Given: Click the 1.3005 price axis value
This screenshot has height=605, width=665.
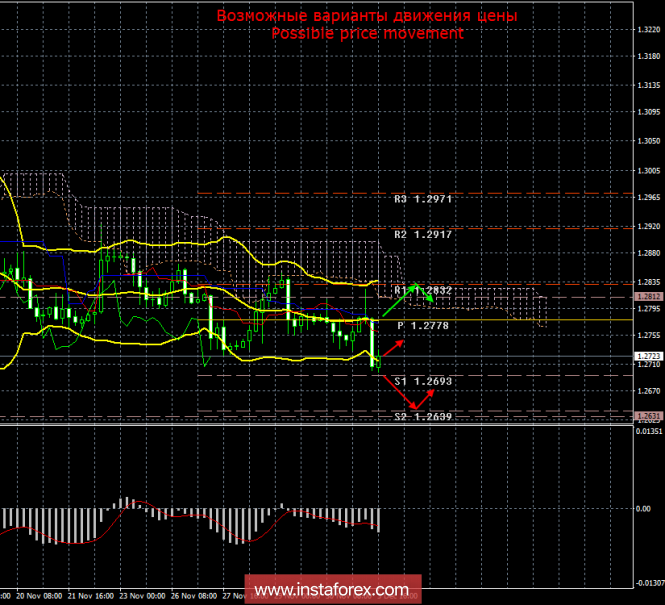Looking at the screenshot, I should (x=649, y=171).
